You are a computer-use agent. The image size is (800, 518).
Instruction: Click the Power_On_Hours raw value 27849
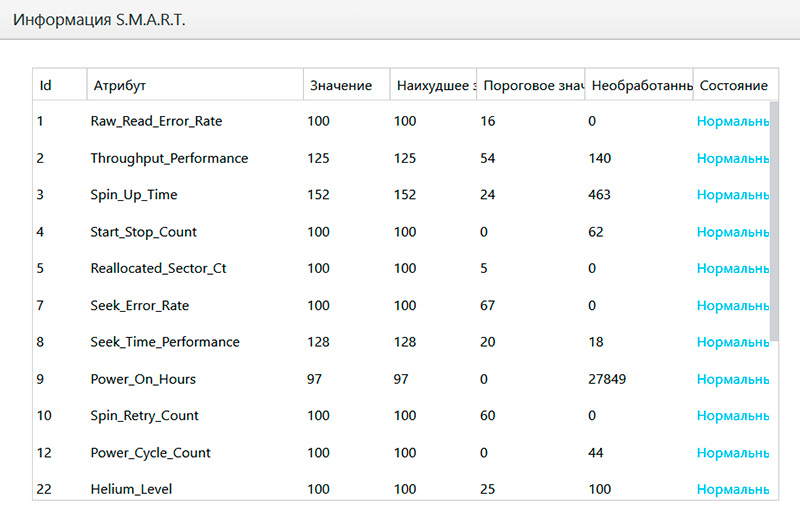coord(608,379)
